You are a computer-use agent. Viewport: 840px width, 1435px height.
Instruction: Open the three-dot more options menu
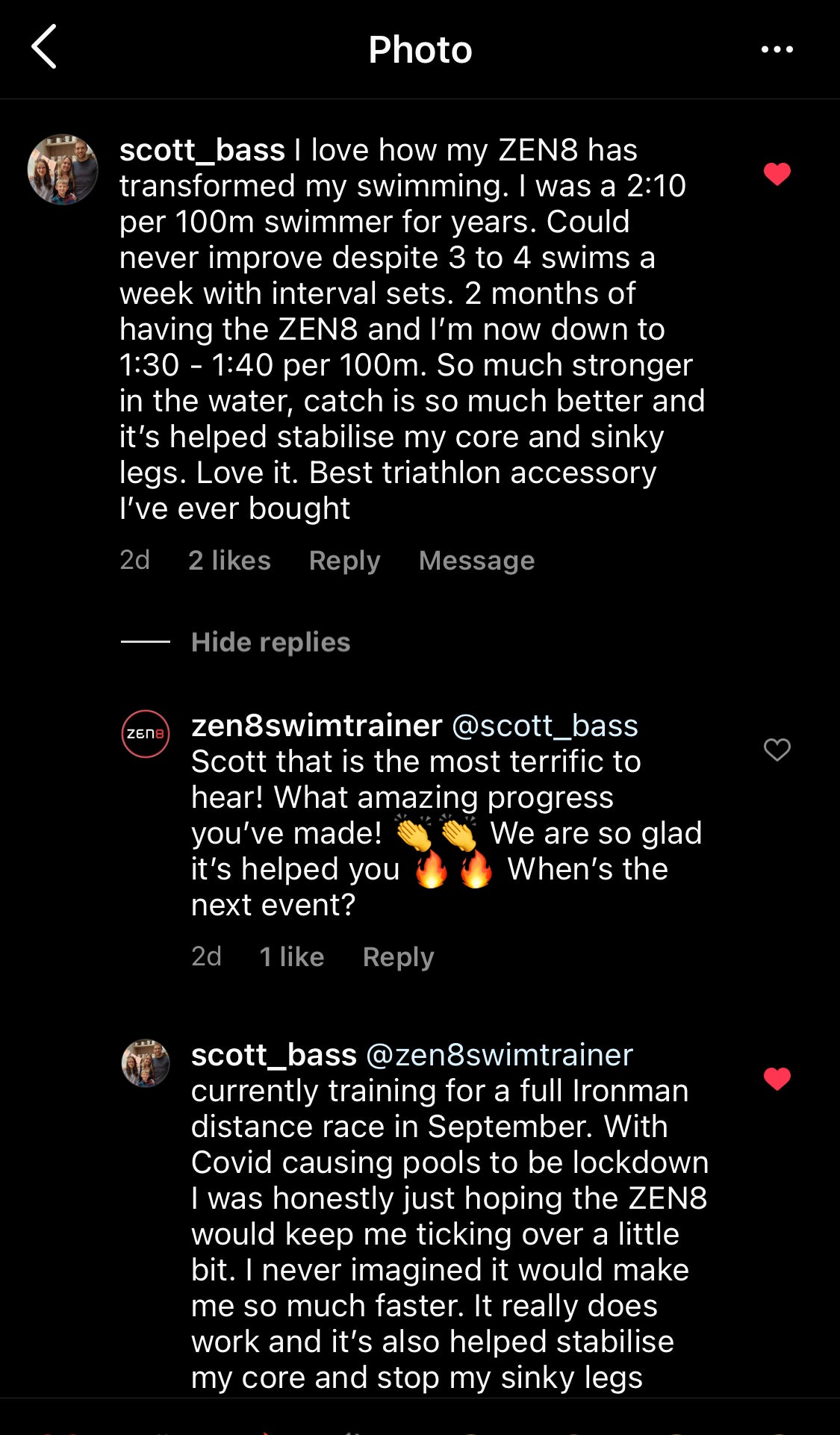(x=777, y=49)
